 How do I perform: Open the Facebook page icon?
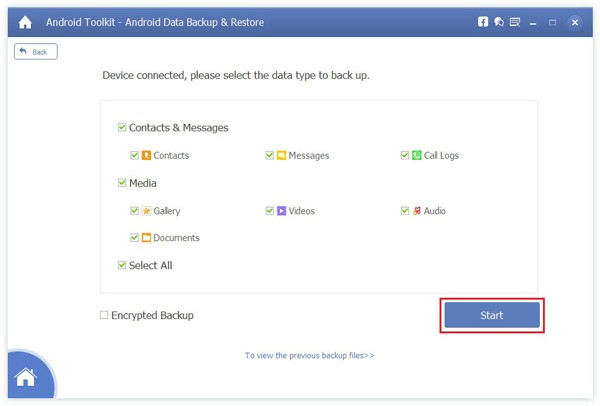[x=483, y=21]
